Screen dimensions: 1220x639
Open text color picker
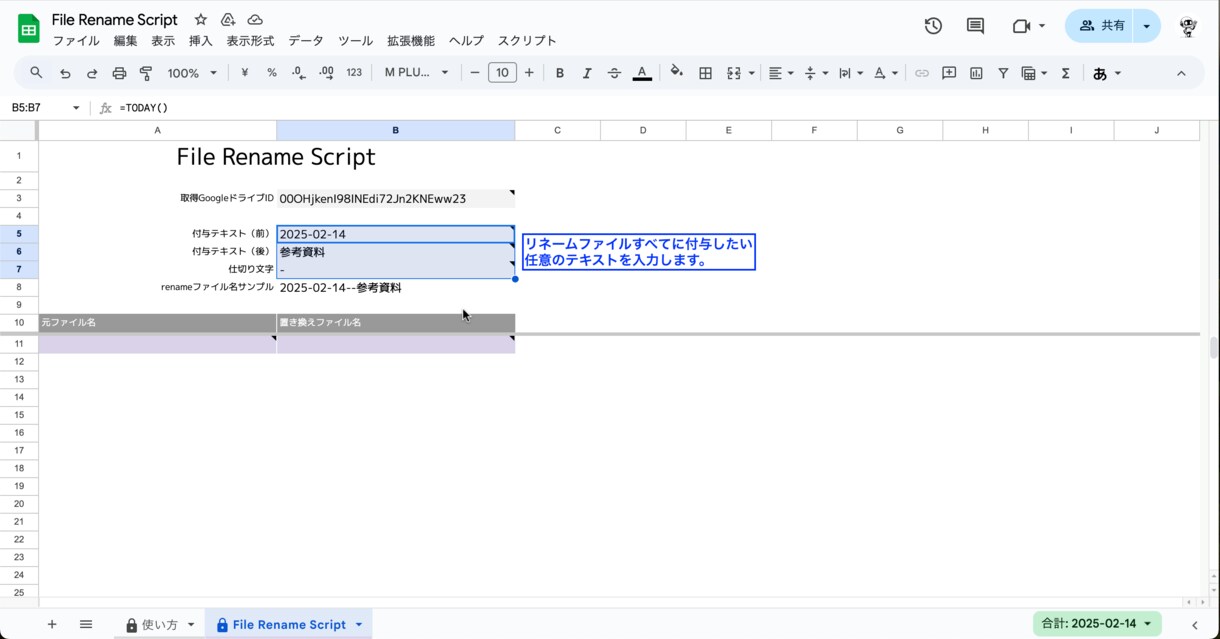pyautogui.click(x=642, y=73)
